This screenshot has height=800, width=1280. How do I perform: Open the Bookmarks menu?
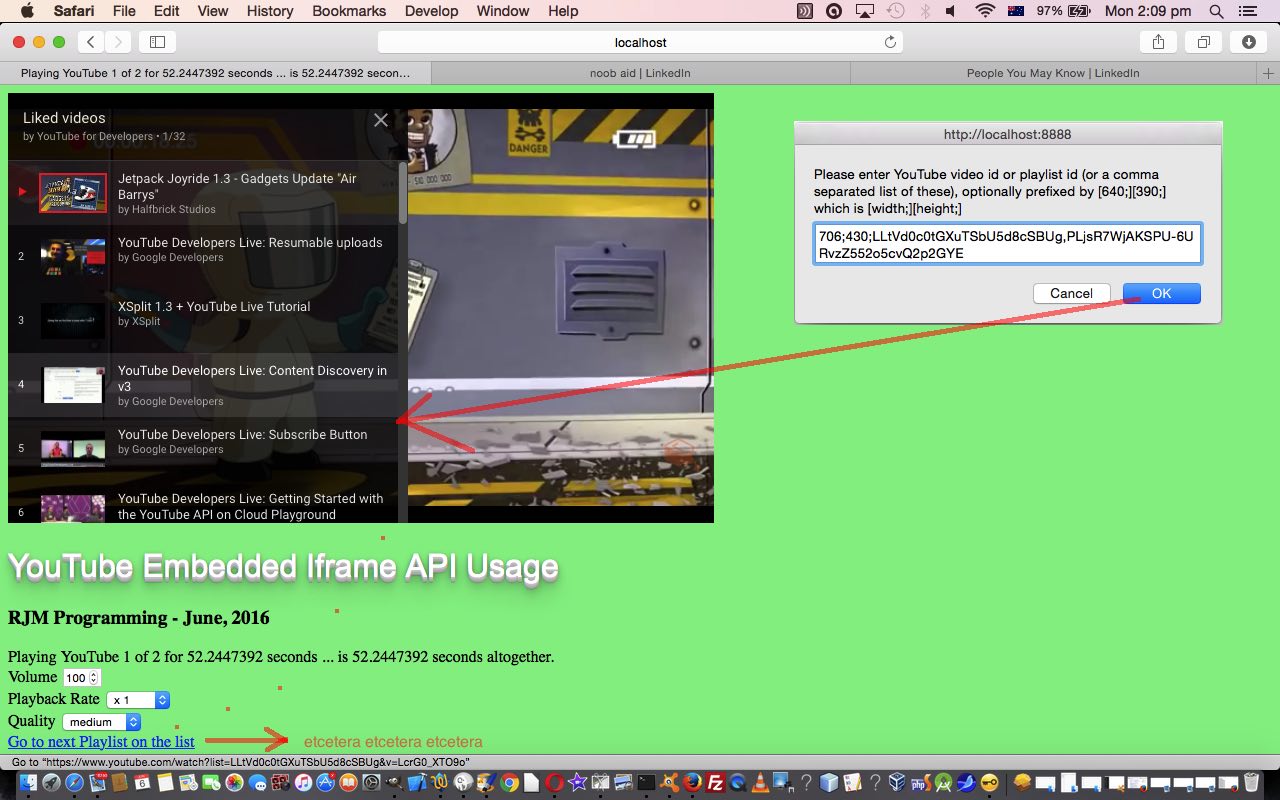tap(349, 11)
